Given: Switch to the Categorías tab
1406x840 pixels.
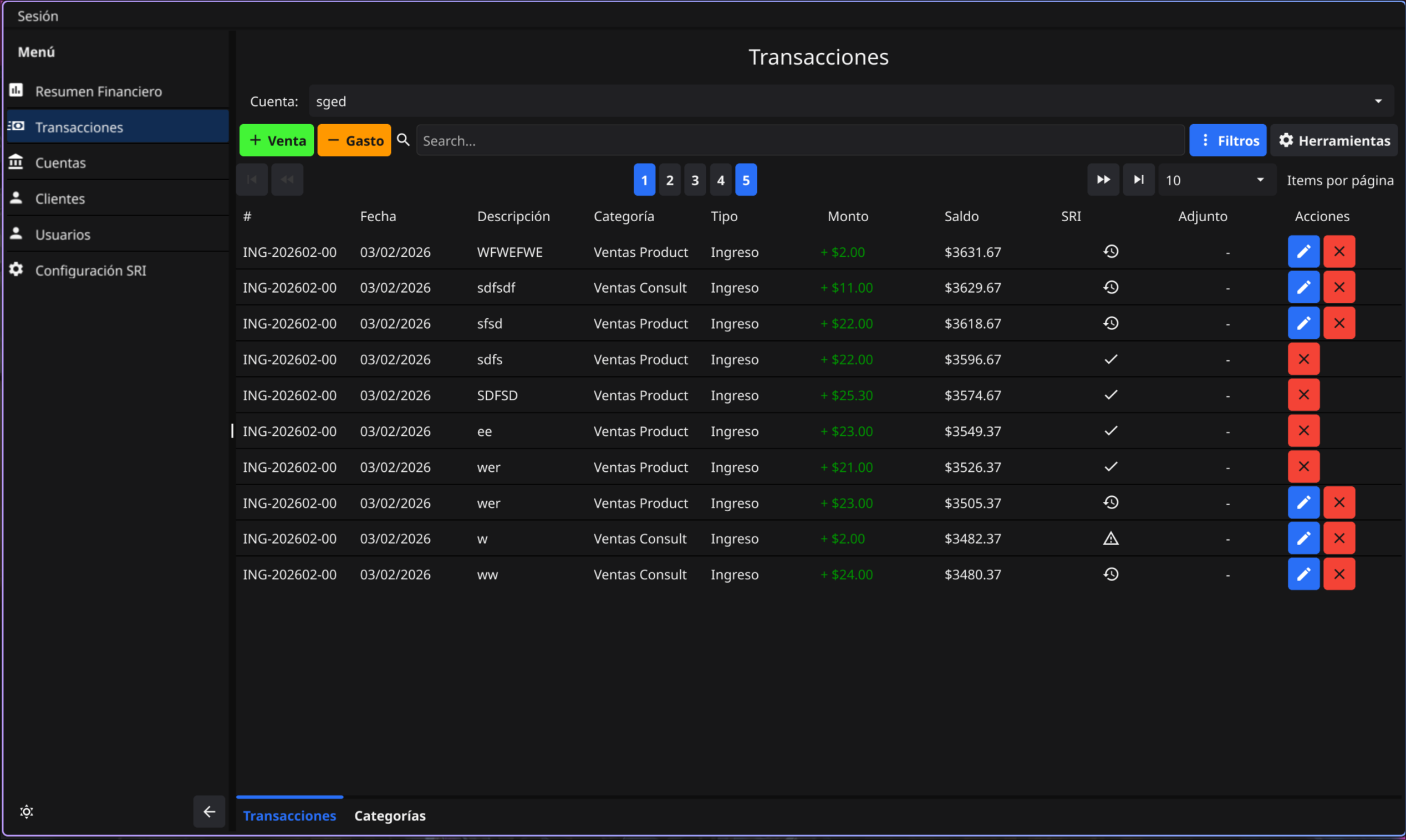Looking at the screenshot, I should point(389,816).
